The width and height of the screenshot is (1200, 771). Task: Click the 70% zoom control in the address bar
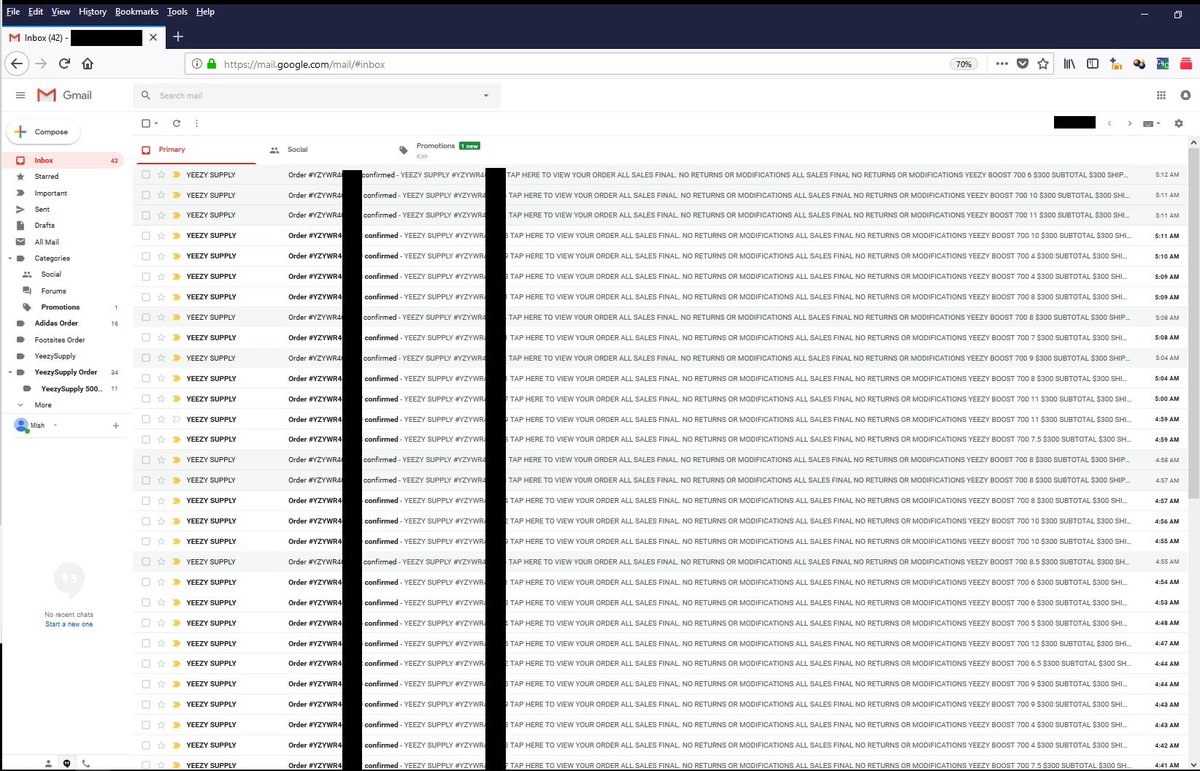[963, 63]
